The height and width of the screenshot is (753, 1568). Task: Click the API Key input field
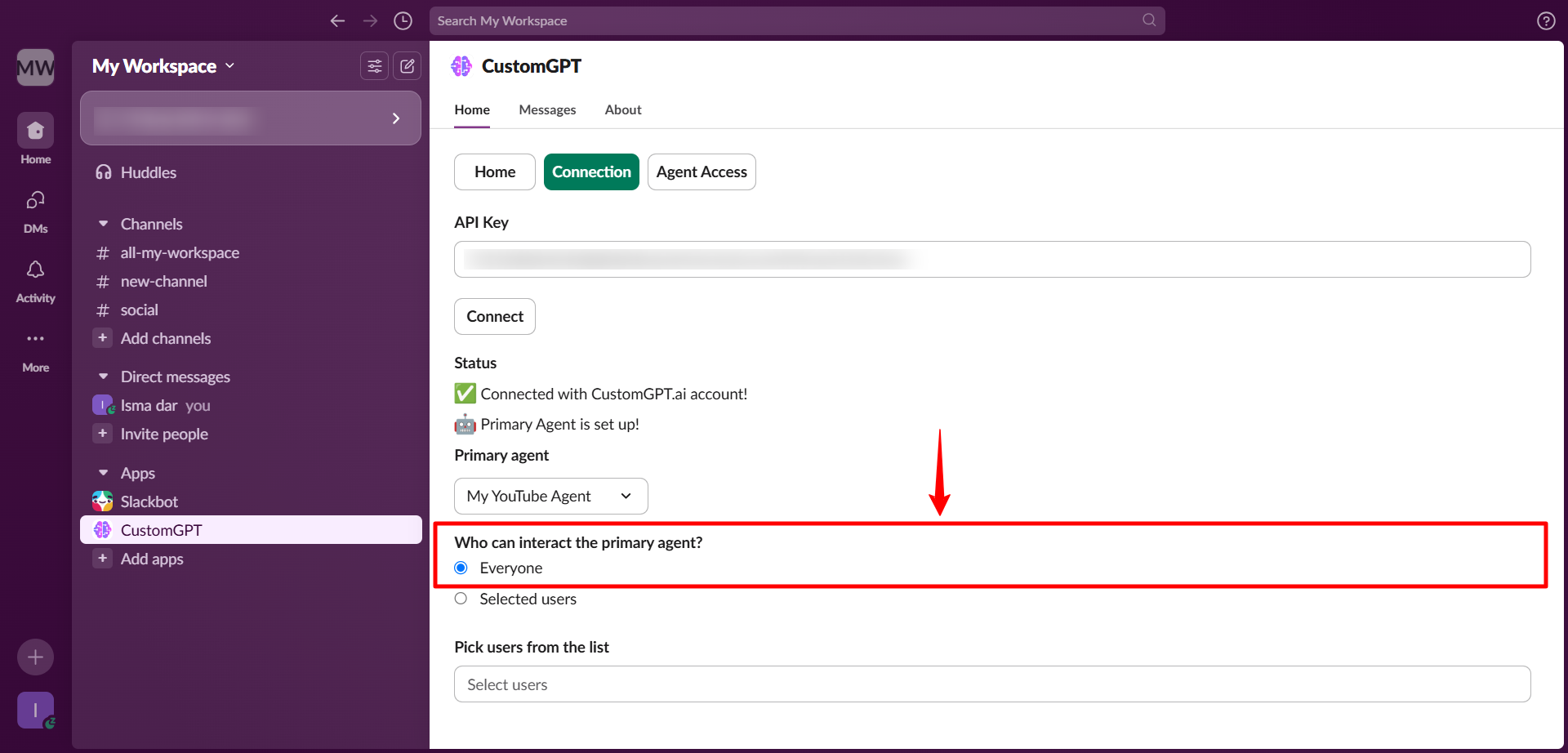pos(992,259)
